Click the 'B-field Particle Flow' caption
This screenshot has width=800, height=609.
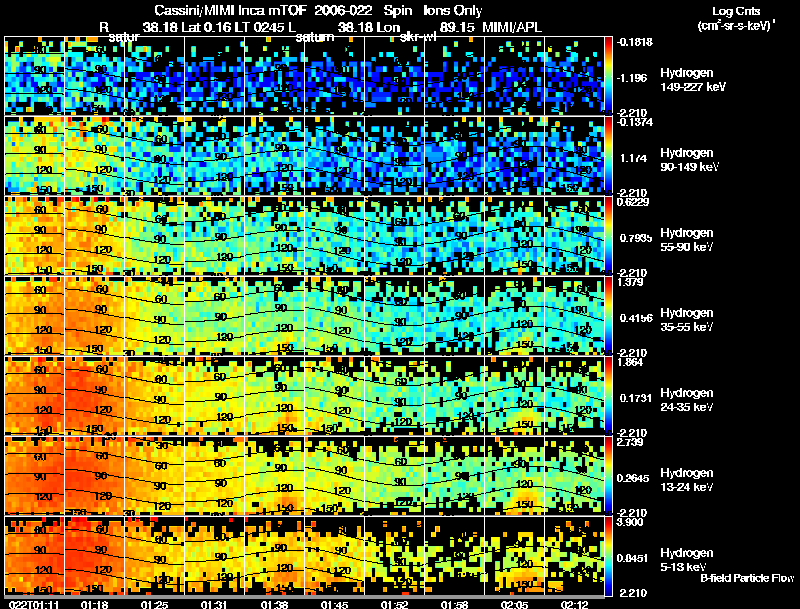[x=747, y=578]
